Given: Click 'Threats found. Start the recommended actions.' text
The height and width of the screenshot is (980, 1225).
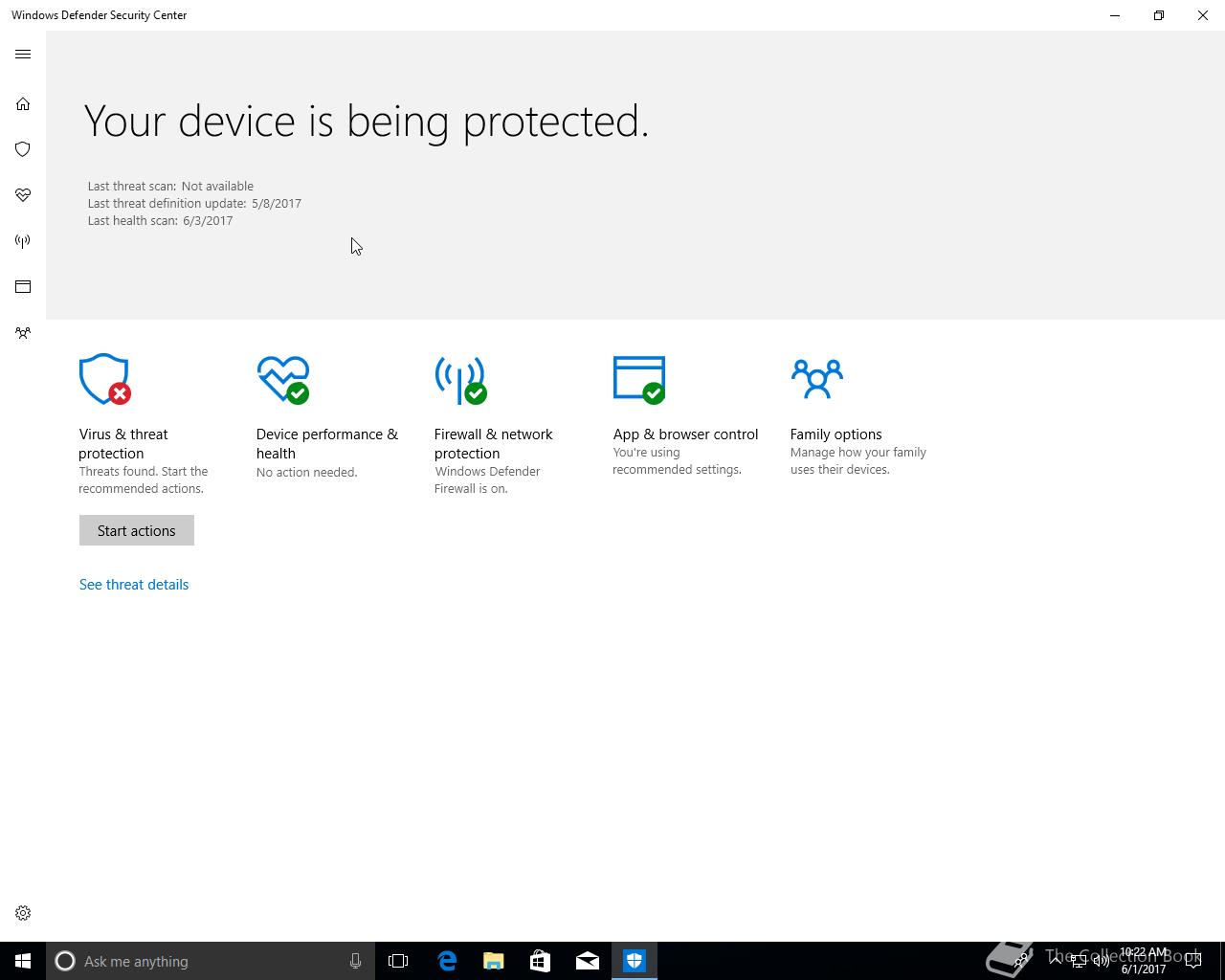Looking at the screenshot, I should (144, 480).
